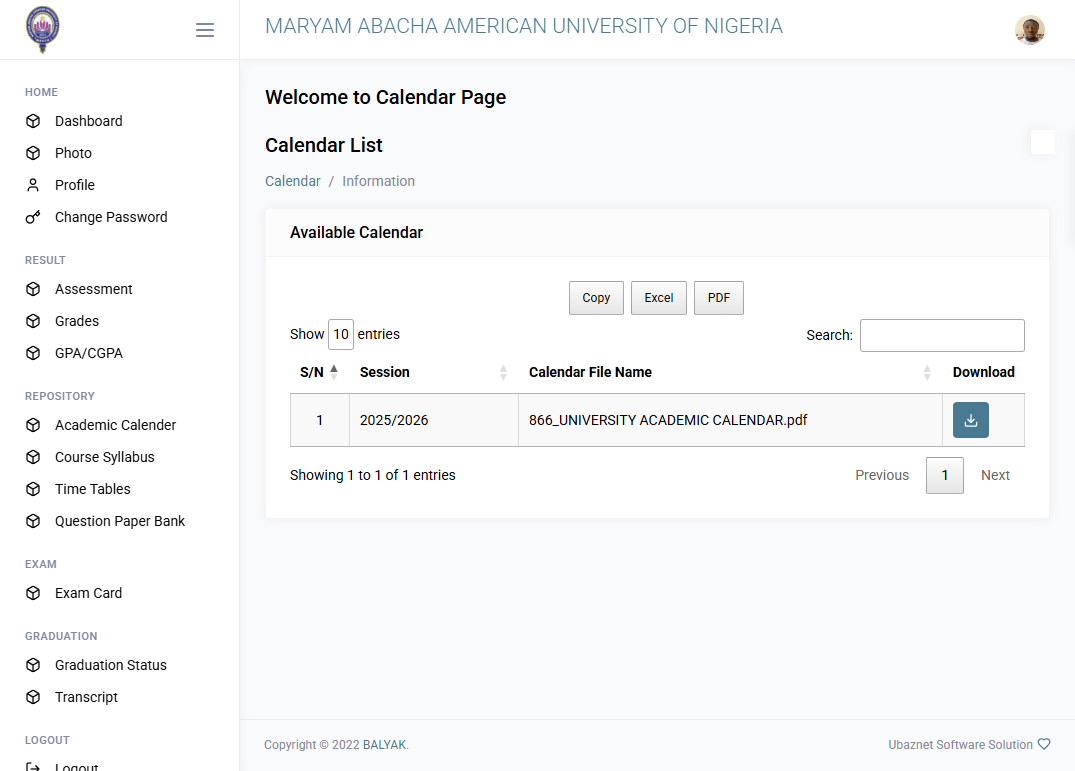The image size is (1075, 771).
Task: Copy the calendar table data
Action: pyautogui.click(x=596, y=298)
